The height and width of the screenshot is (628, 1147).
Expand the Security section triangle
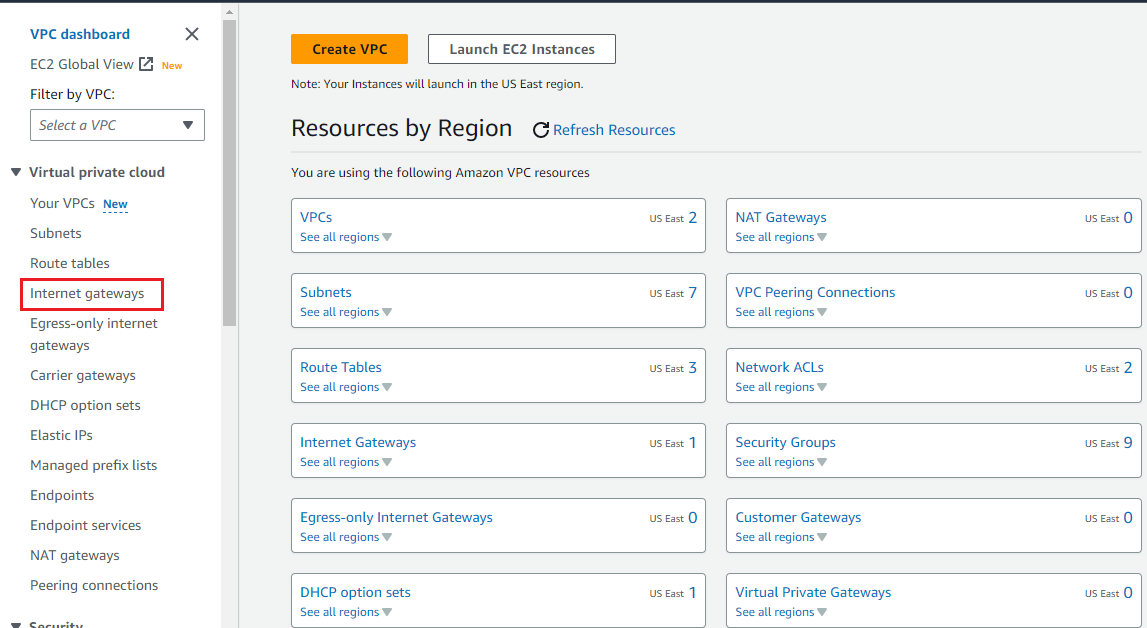coord(15,625)
